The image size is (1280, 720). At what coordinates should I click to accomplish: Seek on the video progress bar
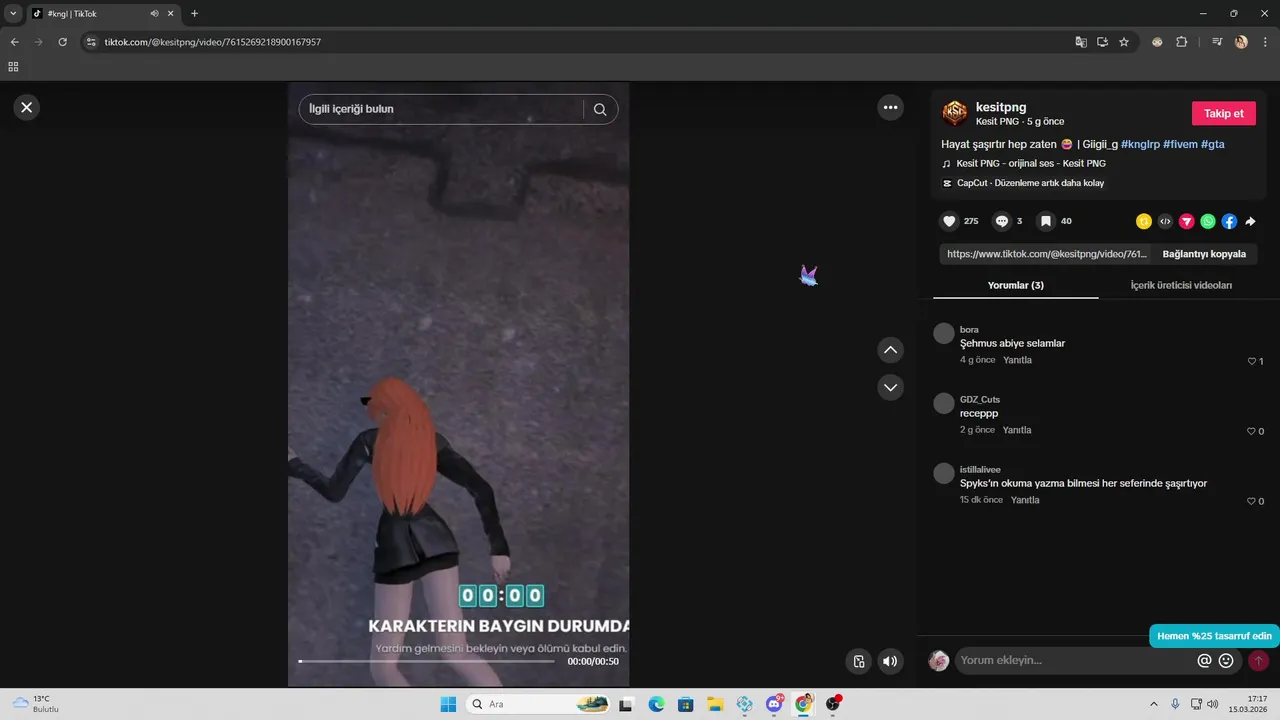[x=426, y=661]
